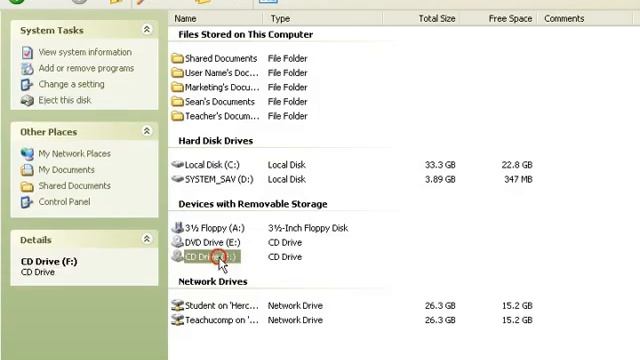This screenshot has width=640, height=360.
Task: Select SYSTEM_SAV (D:) drive icon
Action: [x=177, y=179]
